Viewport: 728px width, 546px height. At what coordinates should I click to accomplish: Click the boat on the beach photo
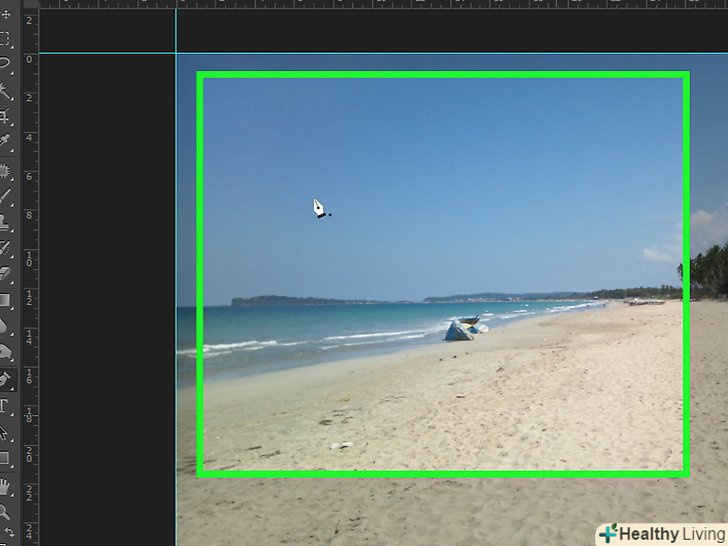[466, 328]
